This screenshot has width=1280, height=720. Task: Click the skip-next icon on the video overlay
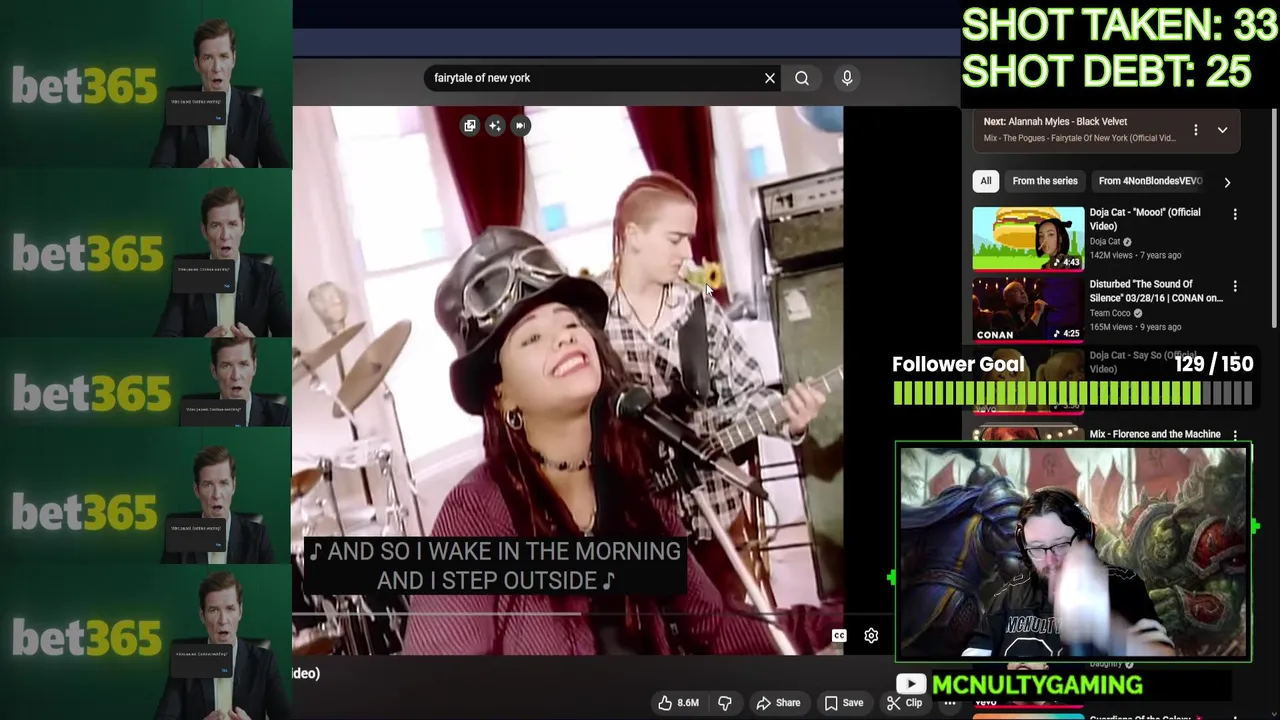coord(521,126)
